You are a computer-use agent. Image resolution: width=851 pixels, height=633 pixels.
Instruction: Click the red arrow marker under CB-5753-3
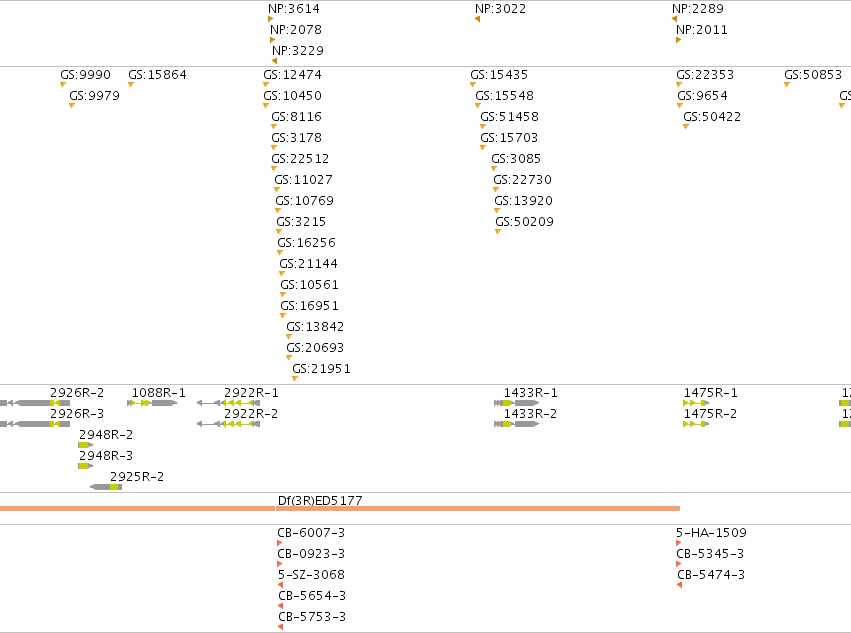point(281,627)
